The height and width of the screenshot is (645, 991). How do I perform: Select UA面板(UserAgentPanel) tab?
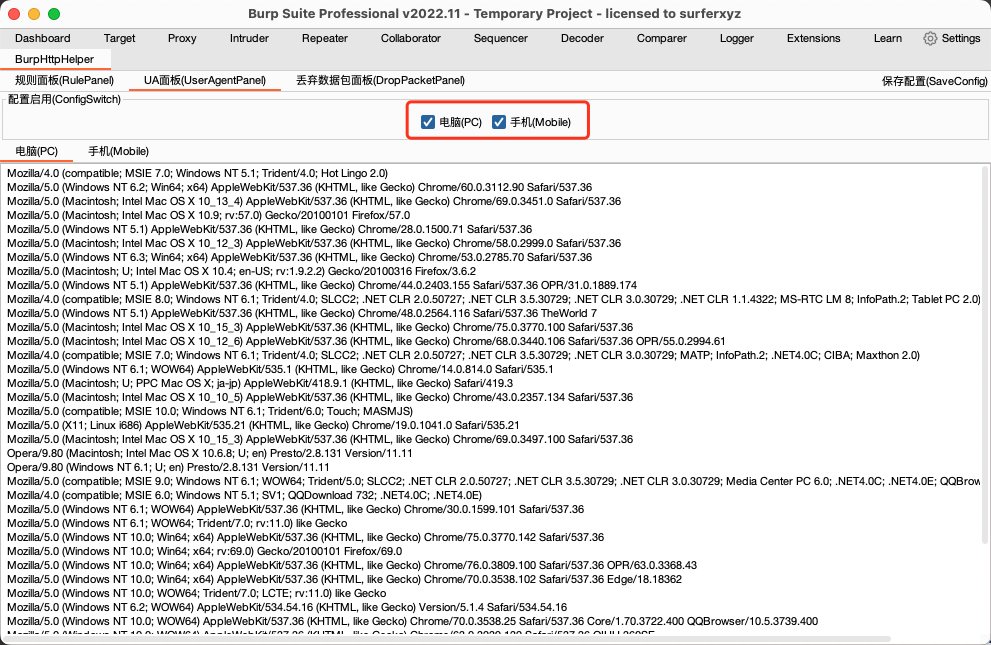tap(205, 80)
